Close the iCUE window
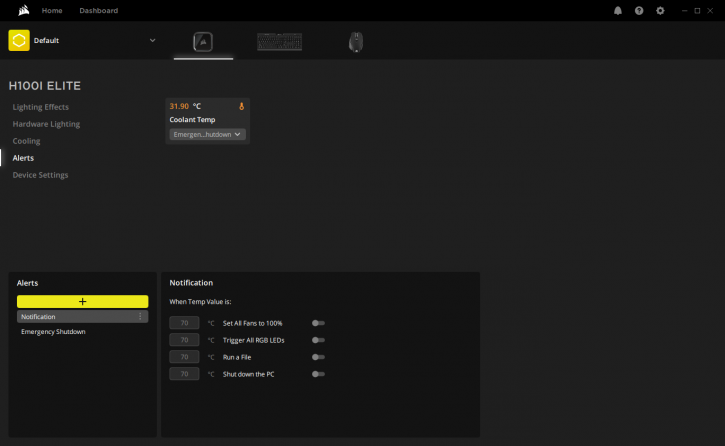This screenshot has width=725, height=446. tap(710, 11)
